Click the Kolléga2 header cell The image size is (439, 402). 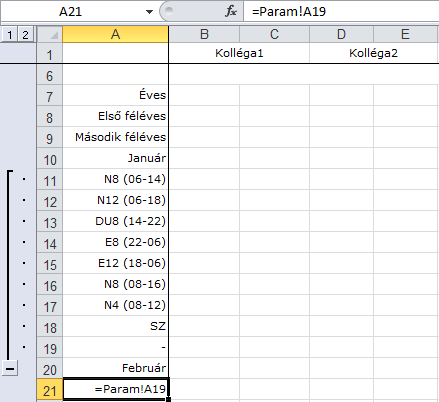pos(373,53)
